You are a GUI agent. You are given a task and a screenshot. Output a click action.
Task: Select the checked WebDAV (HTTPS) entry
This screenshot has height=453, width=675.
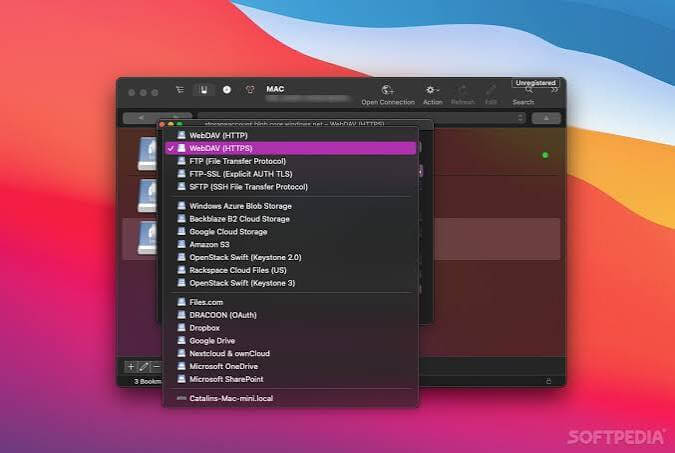[x=291, y=148]
